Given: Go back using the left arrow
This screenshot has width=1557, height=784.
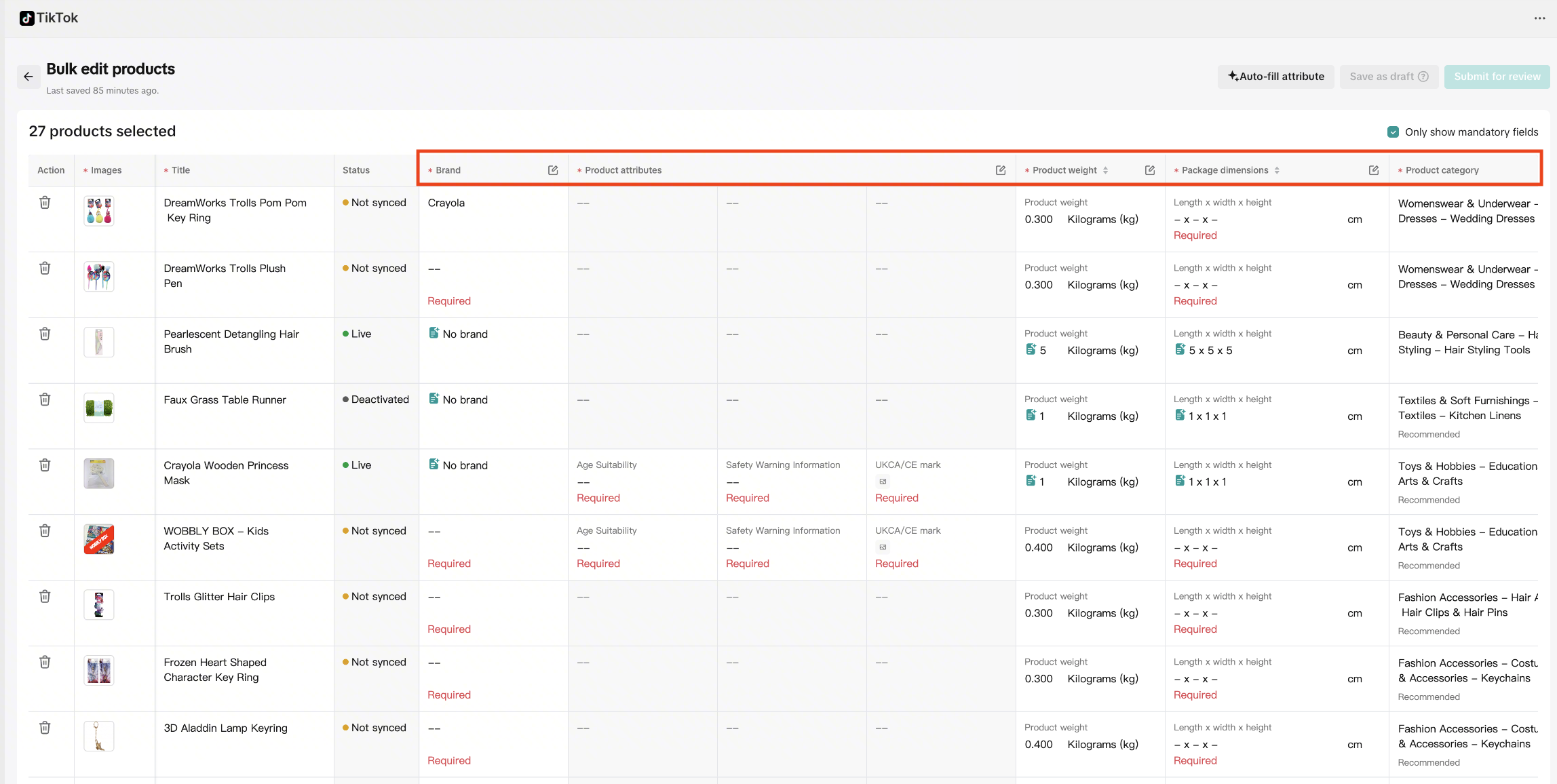Looking at the screenshot, I should coord(28,77).
